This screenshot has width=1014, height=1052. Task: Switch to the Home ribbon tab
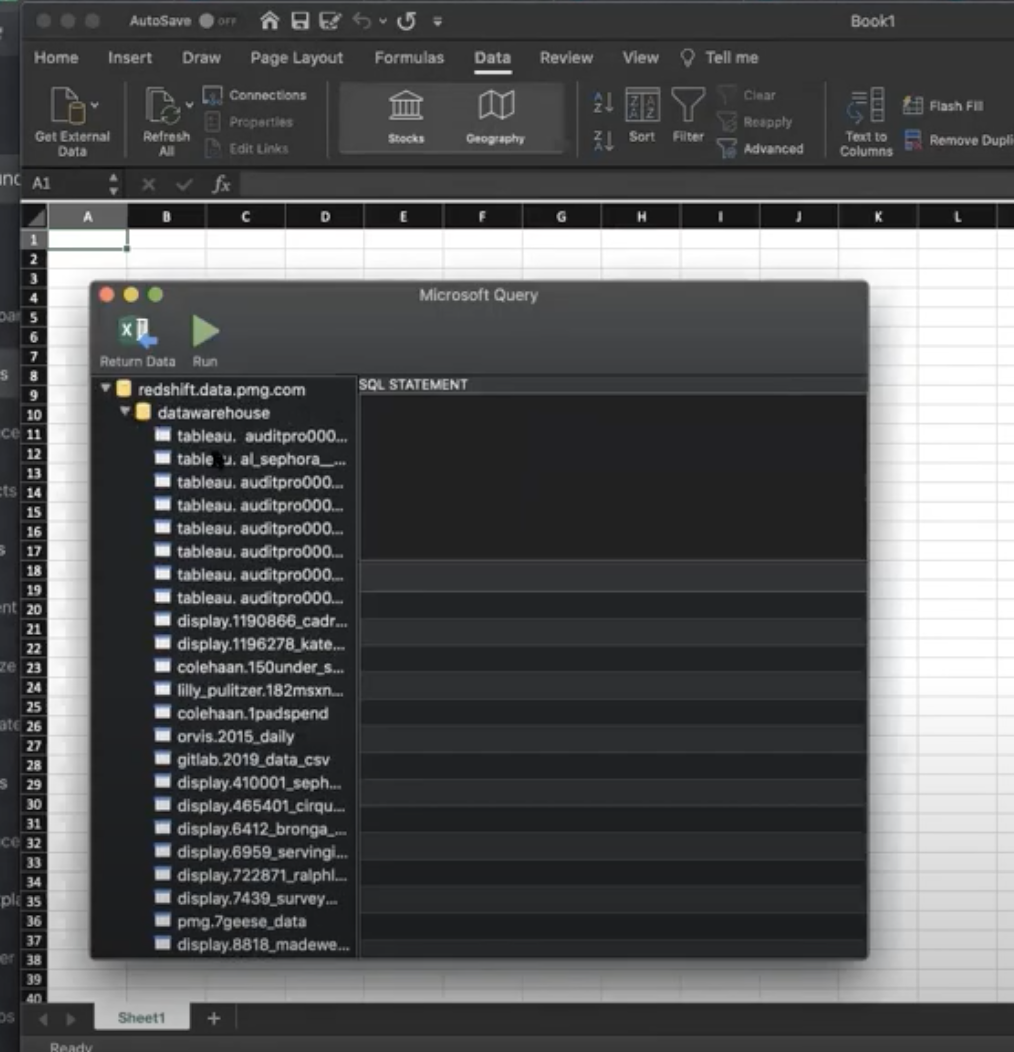coord(56,58)
